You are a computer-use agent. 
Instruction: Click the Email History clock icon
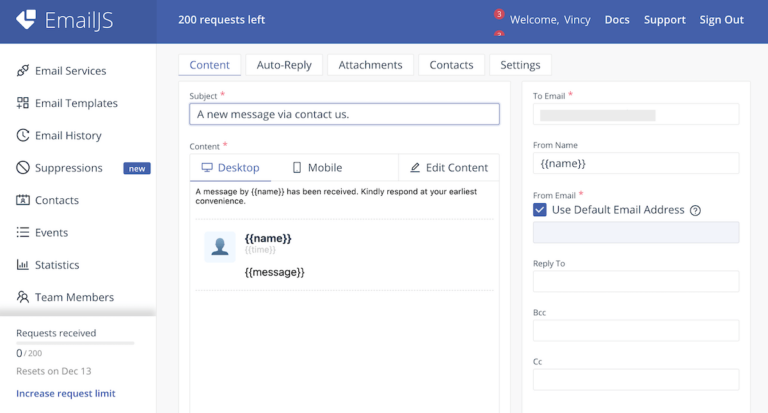pos(23,135)
